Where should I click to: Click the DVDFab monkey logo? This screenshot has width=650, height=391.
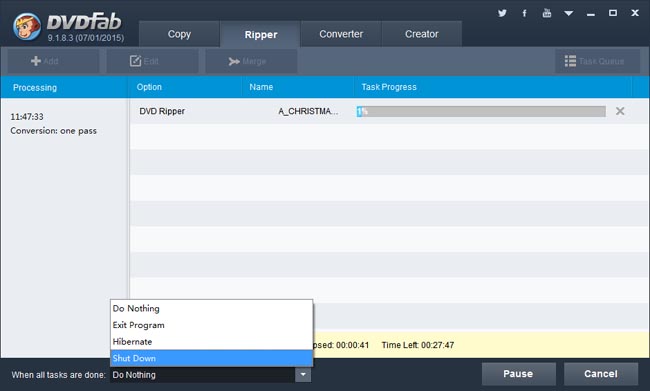click(x=27, y=27)
